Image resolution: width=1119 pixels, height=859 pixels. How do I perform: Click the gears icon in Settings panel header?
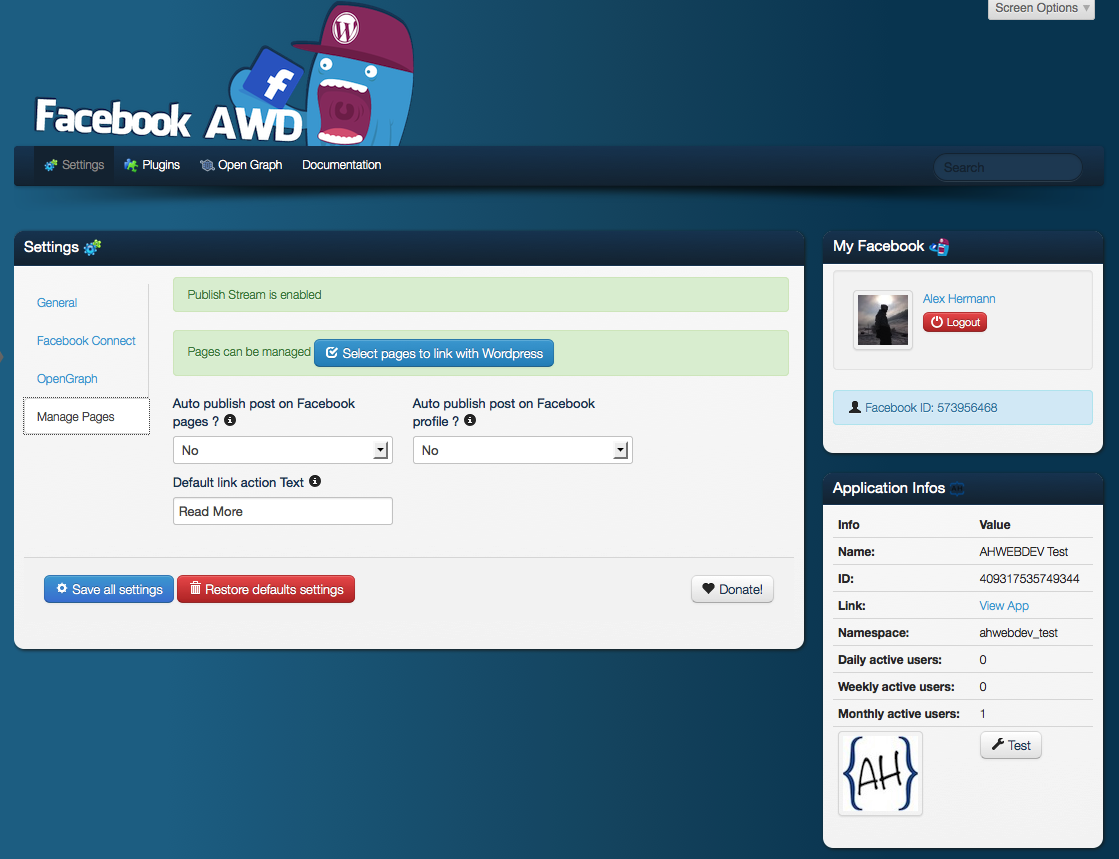92,247
